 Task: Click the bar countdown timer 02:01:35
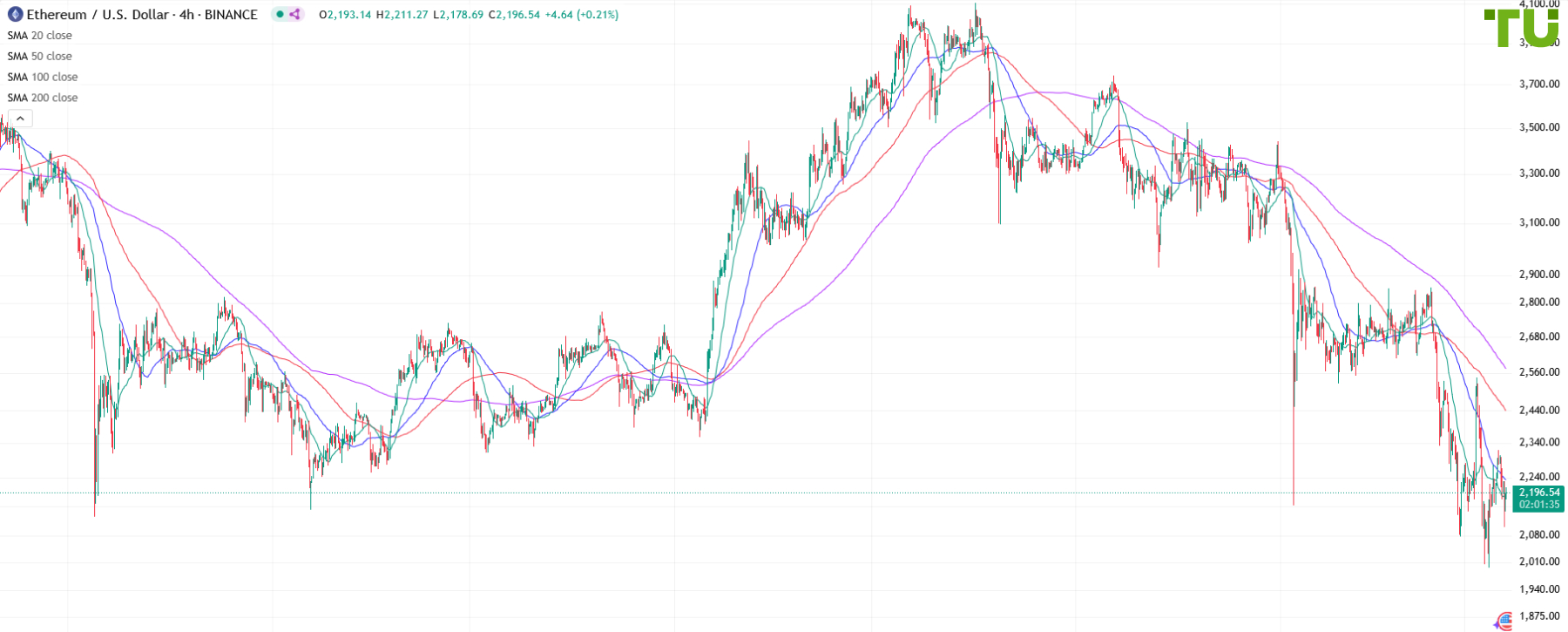click(x=1539, y=505)
